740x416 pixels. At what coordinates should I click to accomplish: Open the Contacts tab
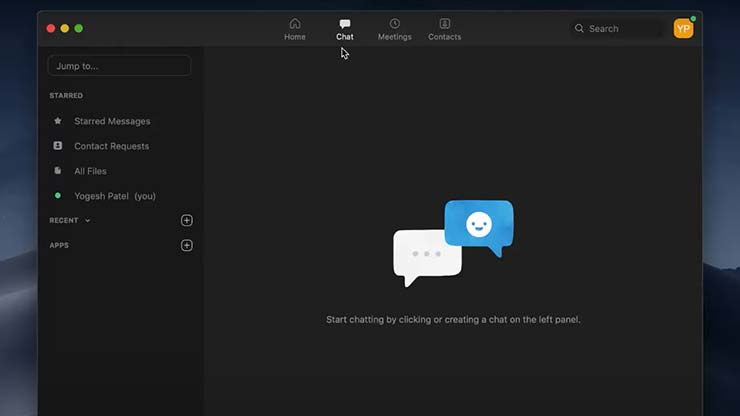[x=445, y=29]
